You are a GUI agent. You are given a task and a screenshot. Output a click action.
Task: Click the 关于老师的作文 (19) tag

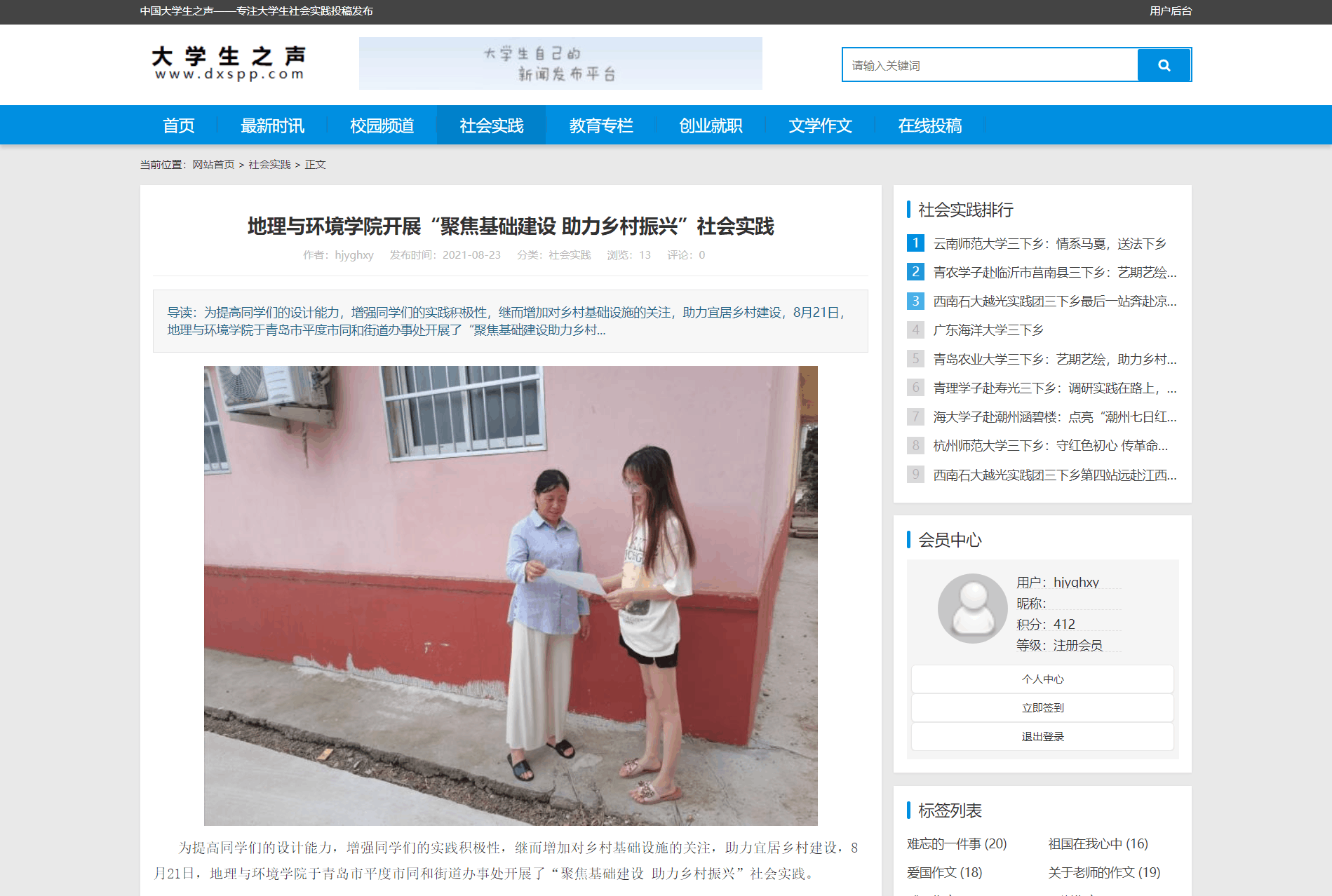click(x=1104, y=872)
